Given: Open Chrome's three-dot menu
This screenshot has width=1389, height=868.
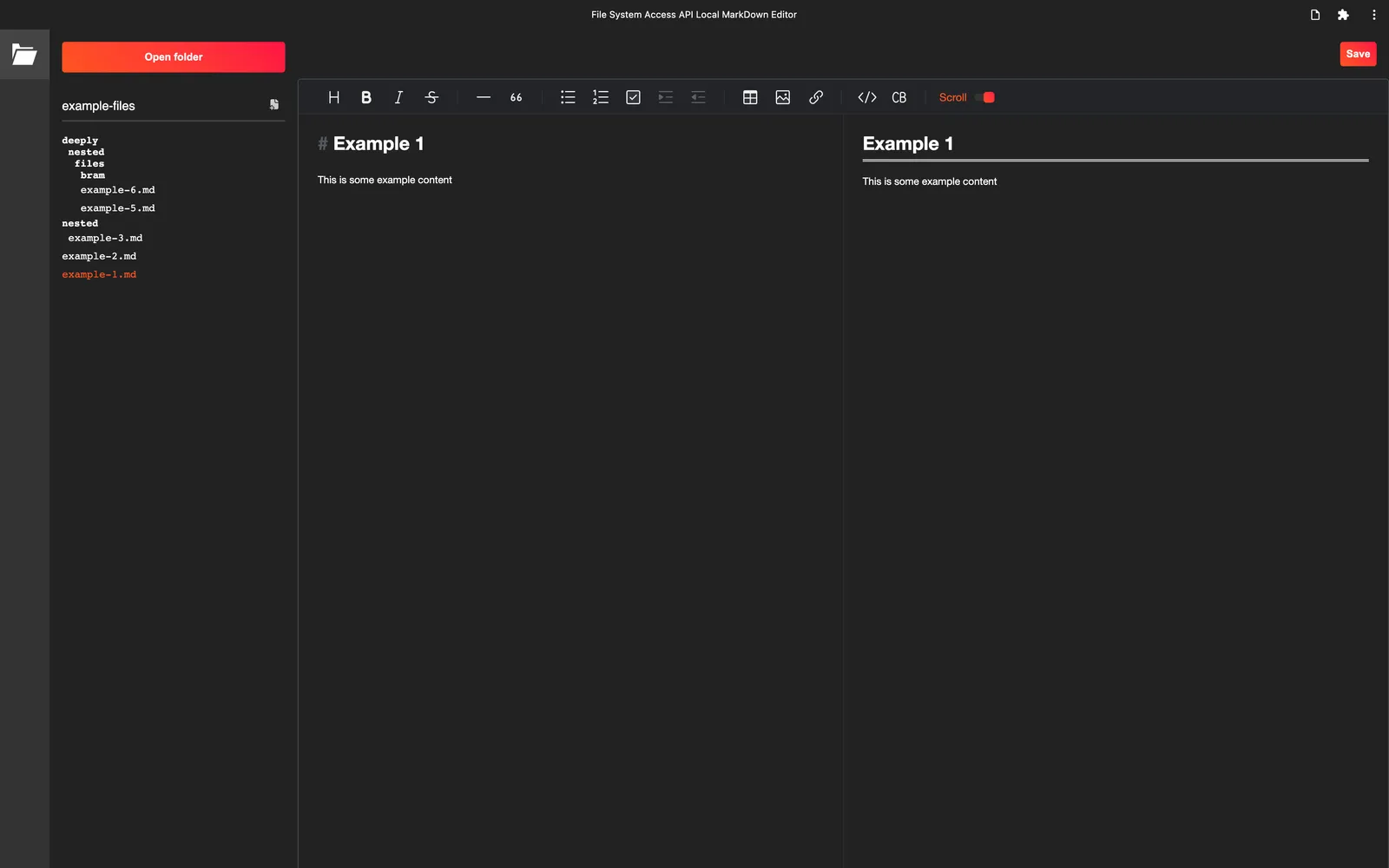Looking at the screenshot, I should click(x=1373, y=14).
